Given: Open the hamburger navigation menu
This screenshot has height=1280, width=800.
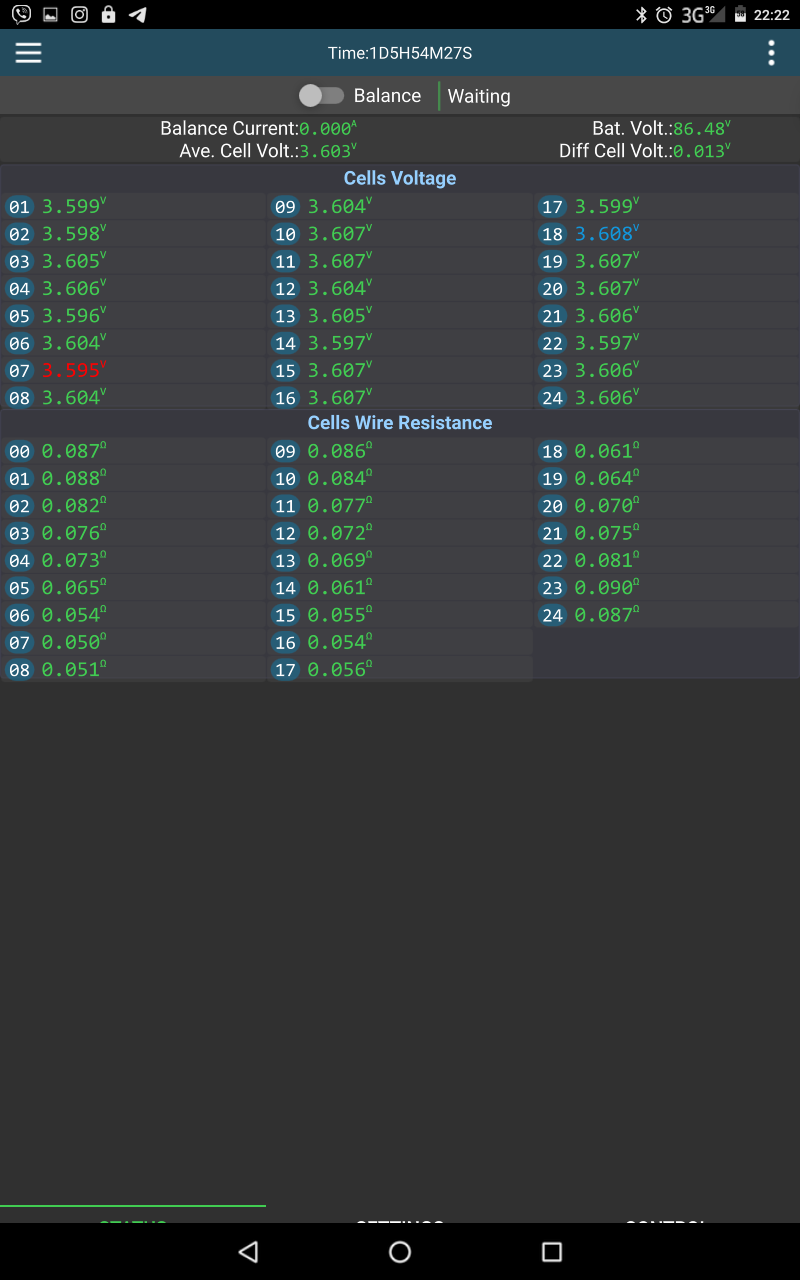Looking at the screenshot, I should [28, 53].
